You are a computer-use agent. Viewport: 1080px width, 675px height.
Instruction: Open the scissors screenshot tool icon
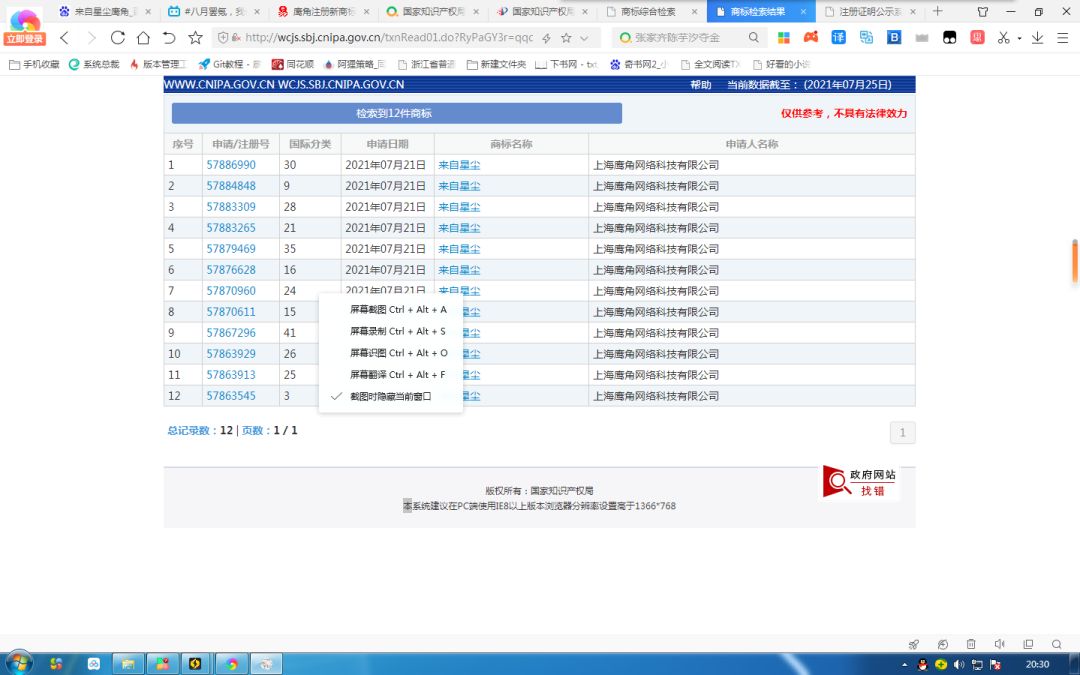[1004, 38]
